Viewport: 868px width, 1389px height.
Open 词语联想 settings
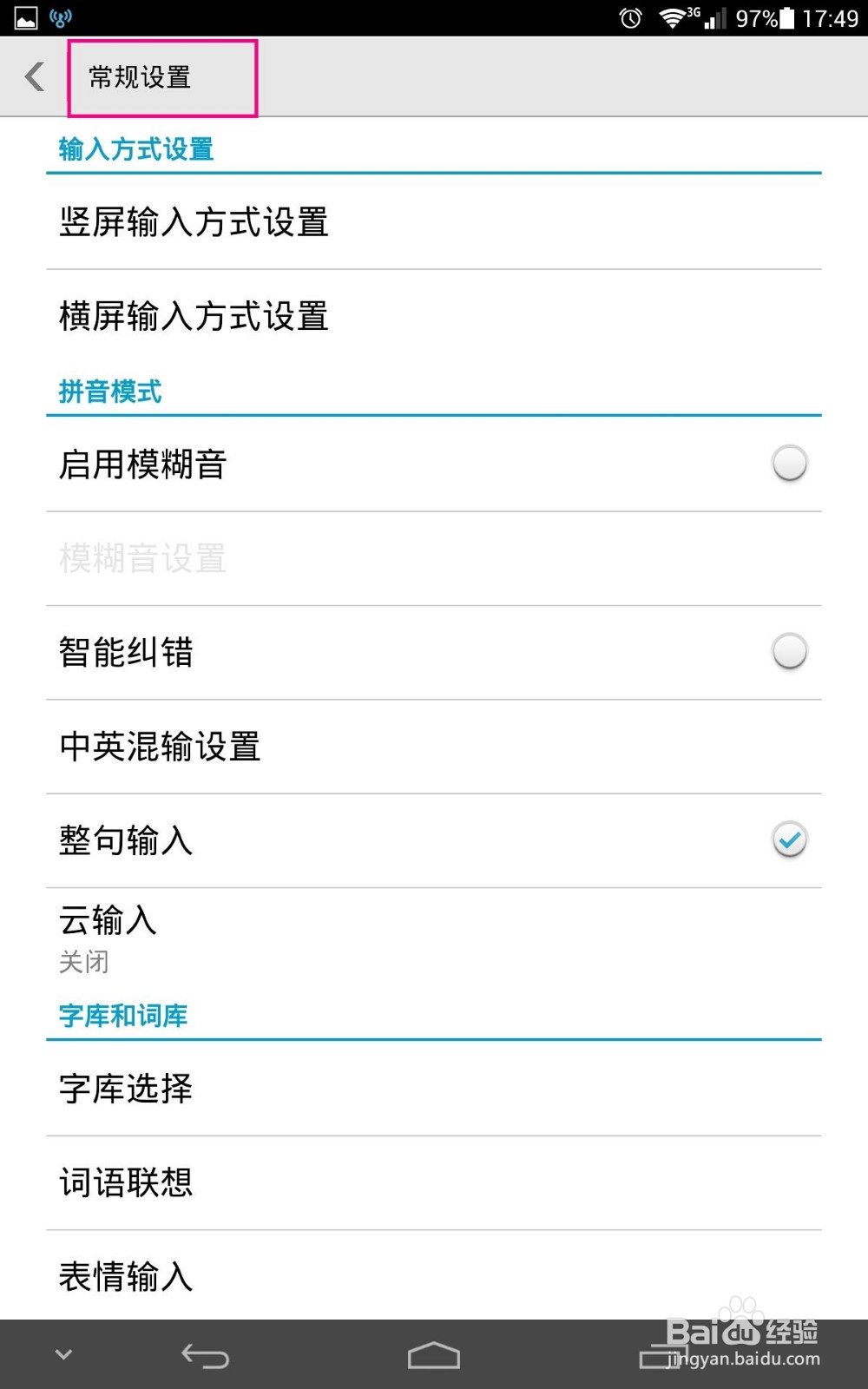(434, 1182)
